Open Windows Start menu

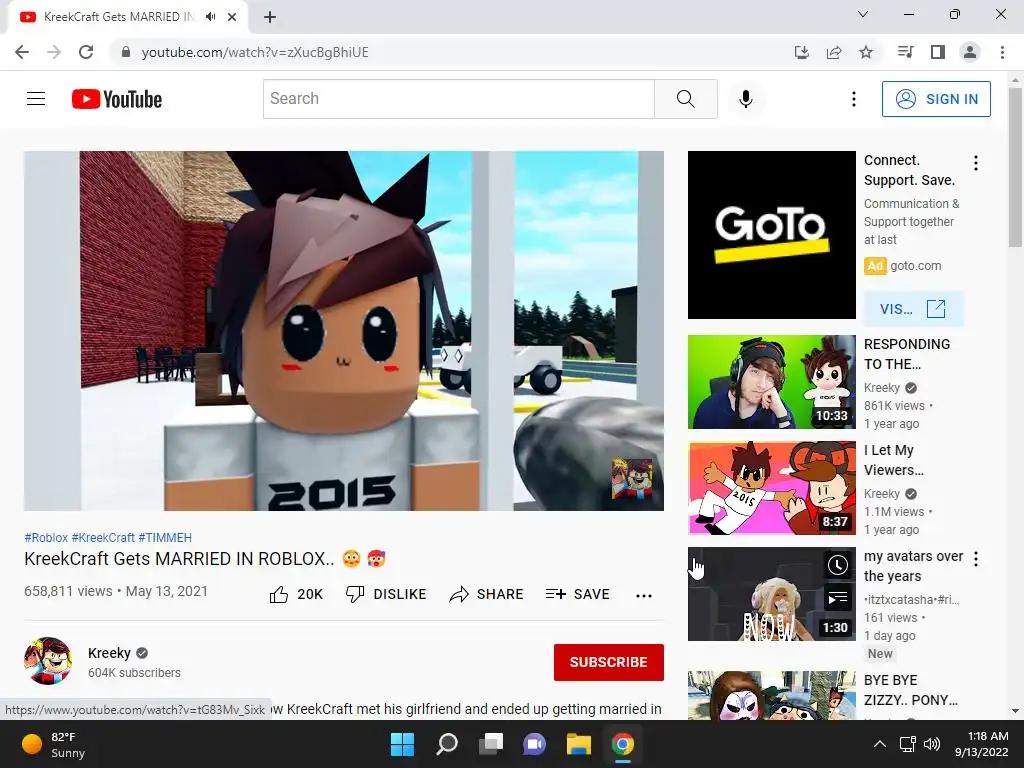pyautogui.click(x=402, y=744)
